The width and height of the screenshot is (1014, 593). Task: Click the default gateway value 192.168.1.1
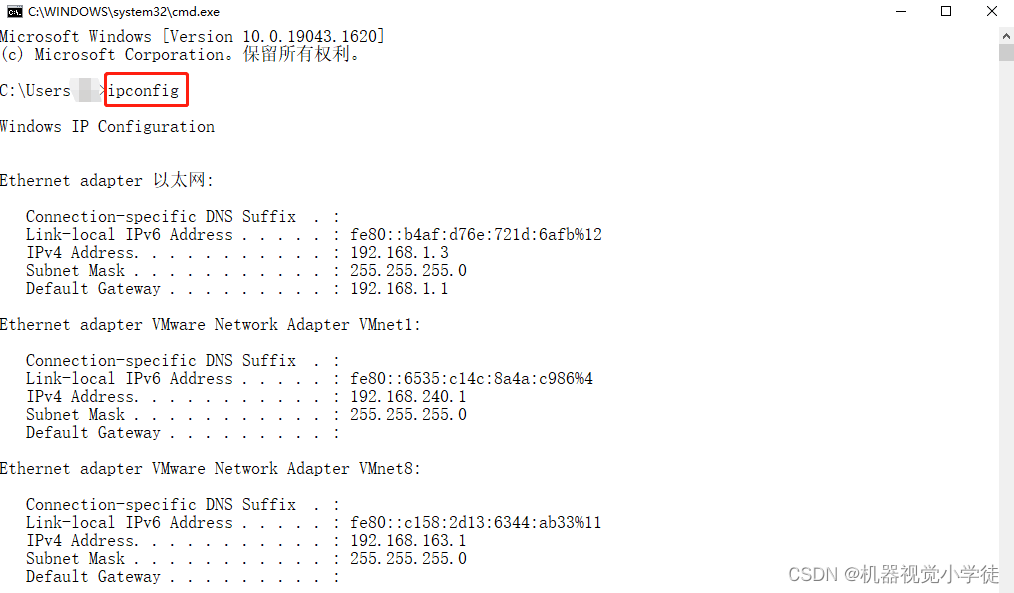[x=399, y=288]
